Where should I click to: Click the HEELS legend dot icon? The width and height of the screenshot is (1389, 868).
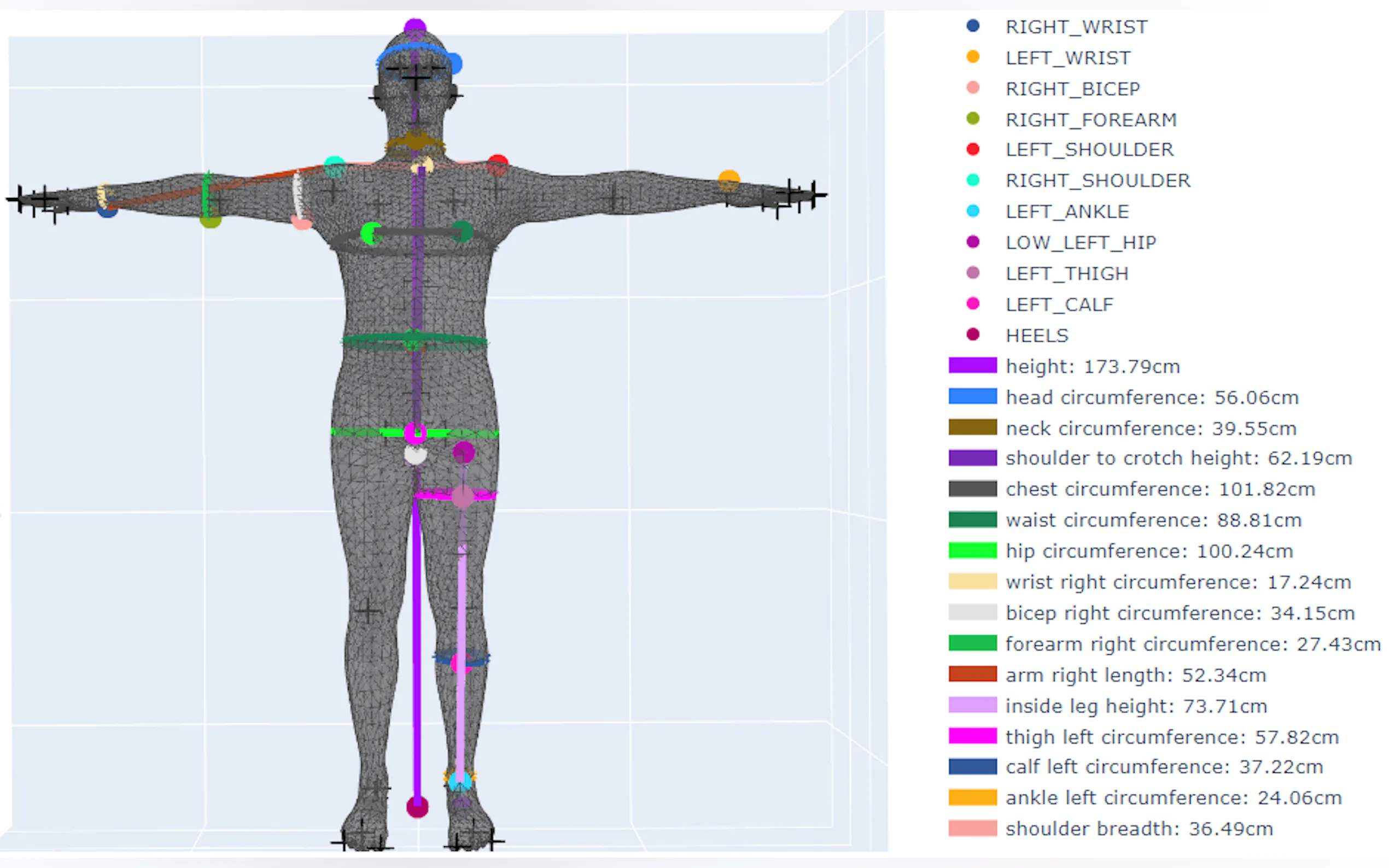pos(972,335)
